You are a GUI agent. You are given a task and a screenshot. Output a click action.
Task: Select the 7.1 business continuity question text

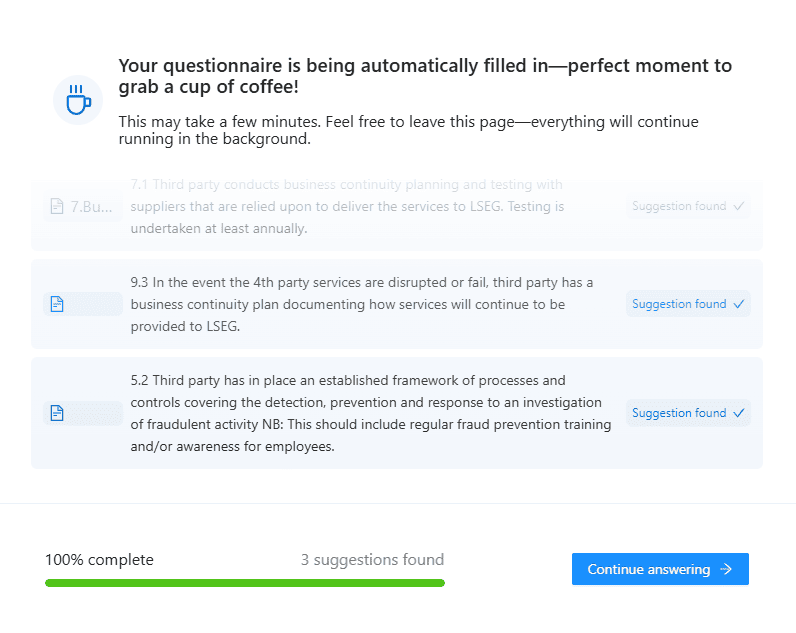[347, 207]
